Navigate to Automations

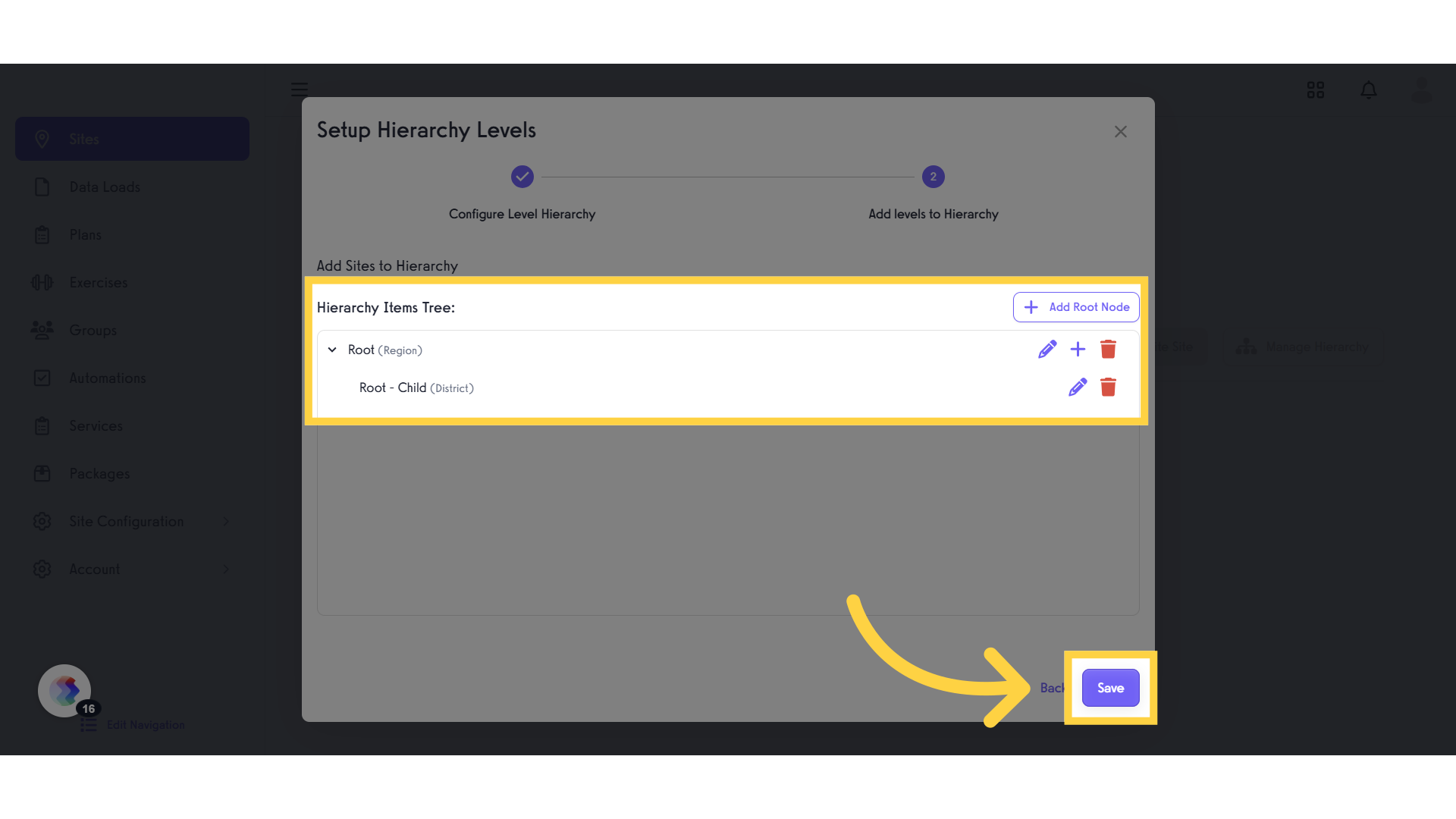(107, 378)
